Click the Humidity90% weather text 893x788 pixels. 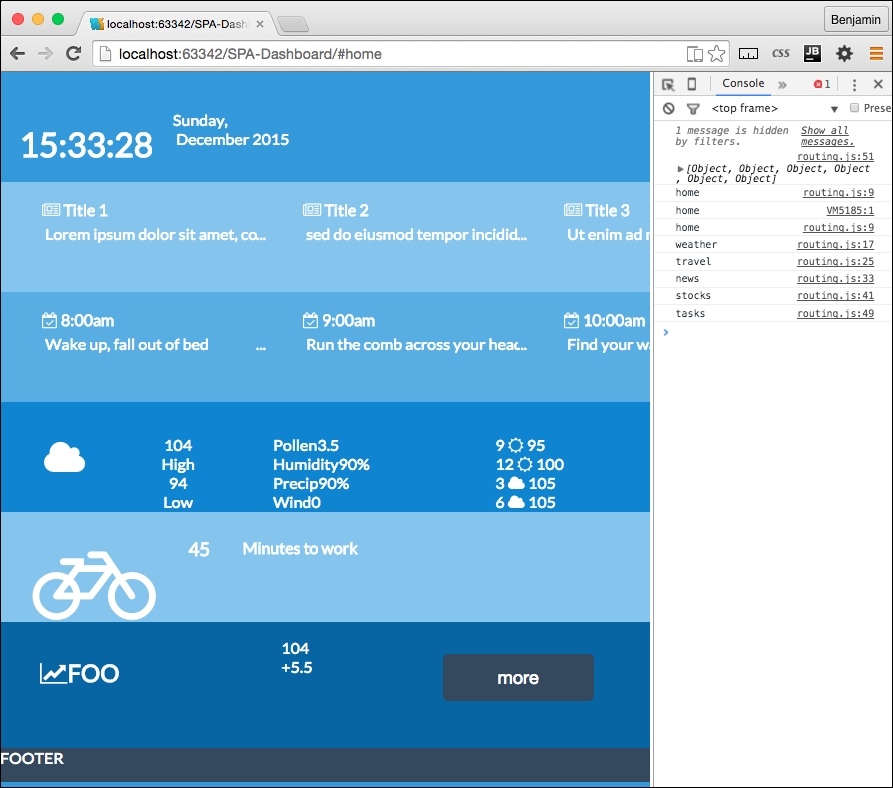pos(321,465)
